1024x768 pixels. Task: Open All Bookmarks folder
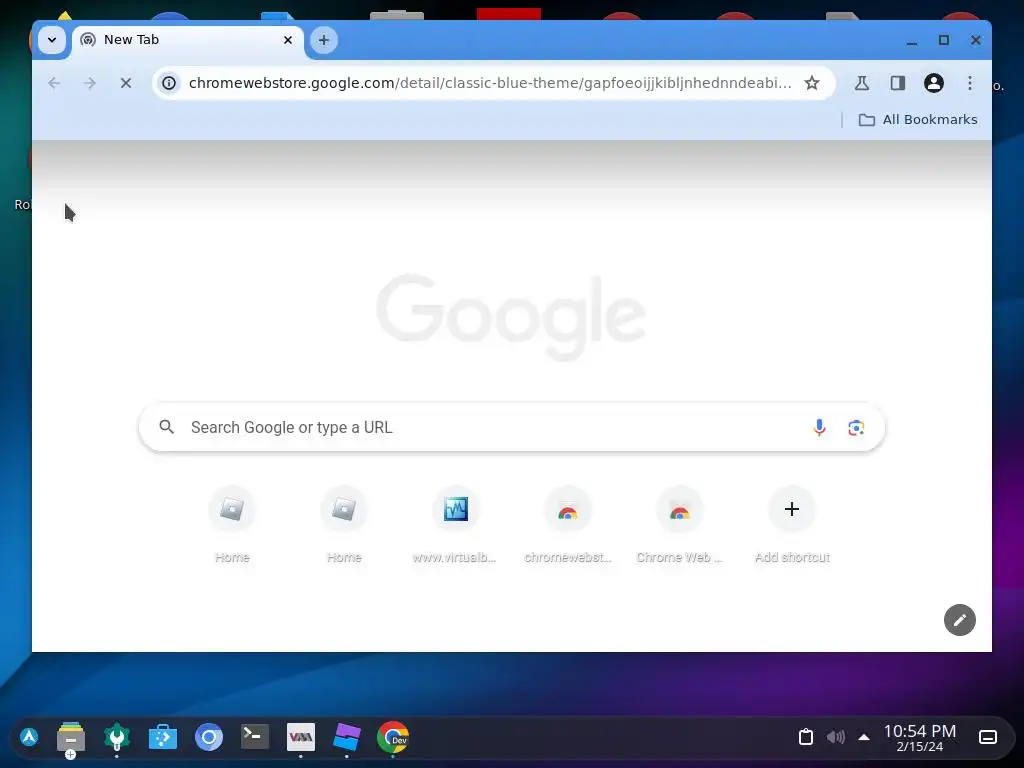click(918, 120)
